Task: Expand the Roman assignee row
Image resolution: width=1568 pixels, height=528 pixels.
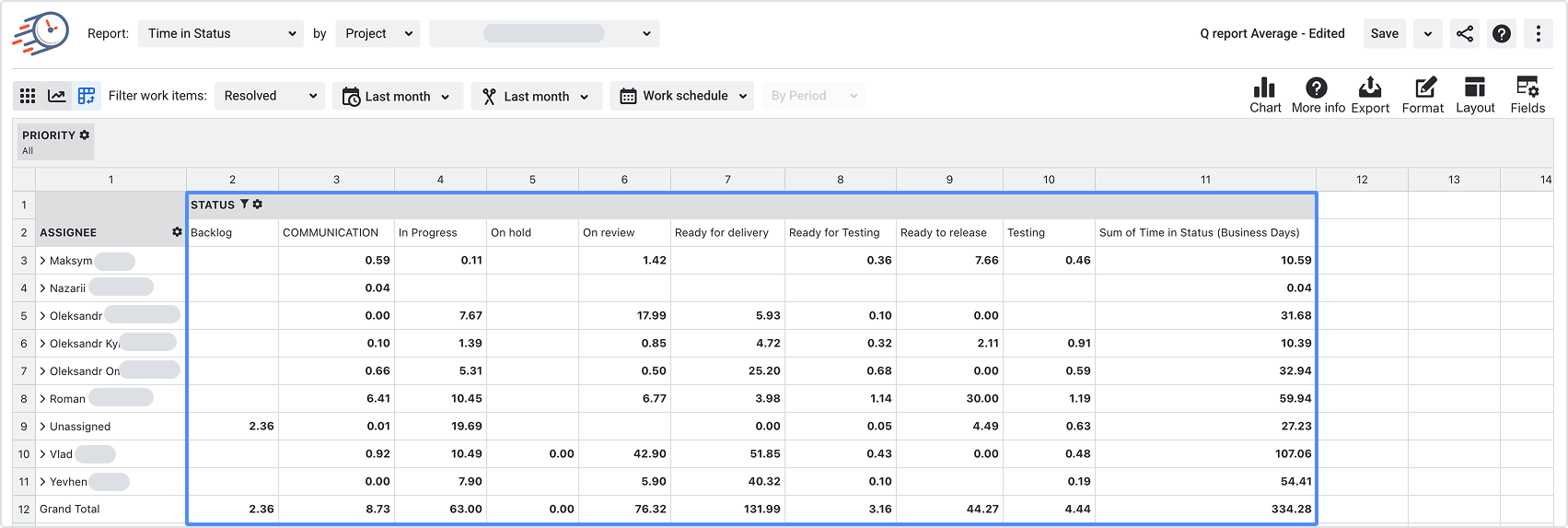Action: coord(43,399)
